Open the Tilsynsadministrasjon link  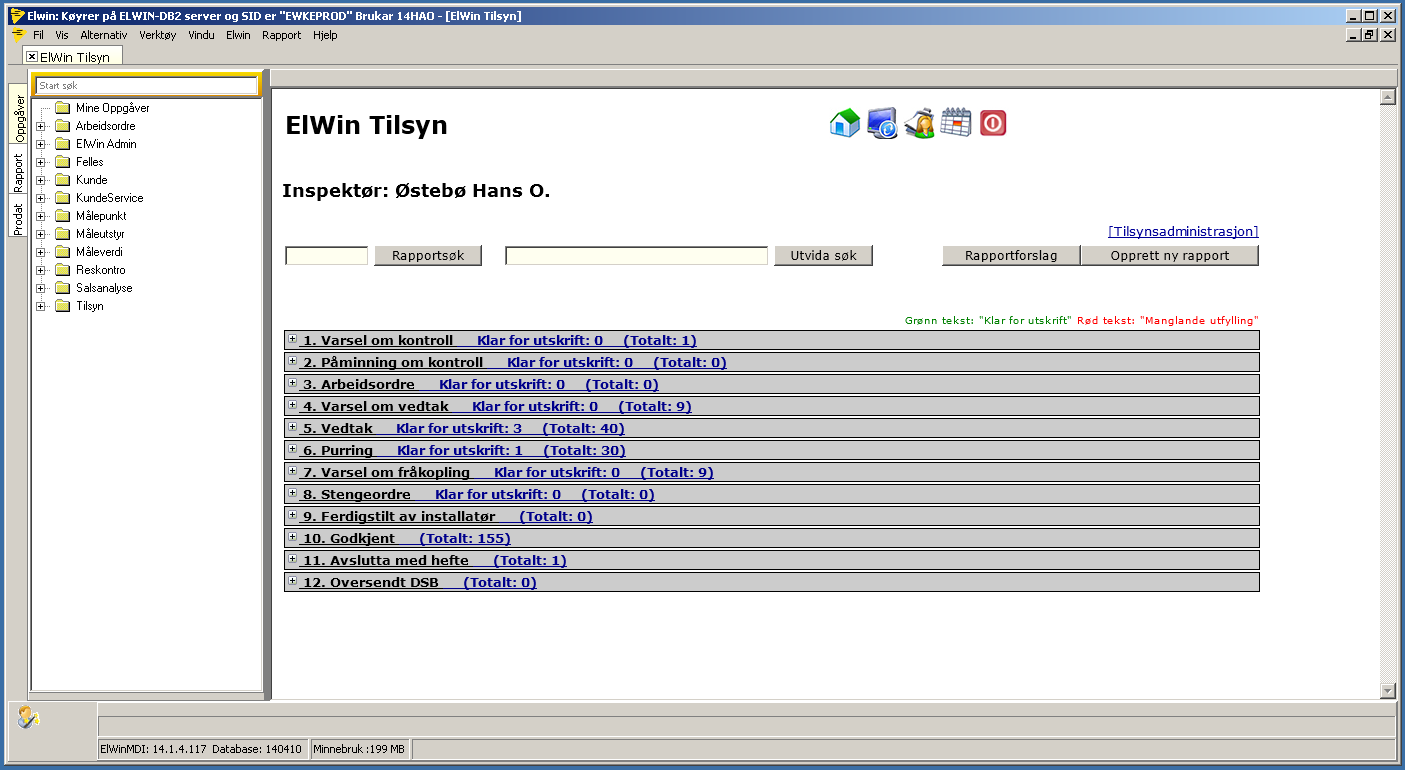tap(1183, 231)
